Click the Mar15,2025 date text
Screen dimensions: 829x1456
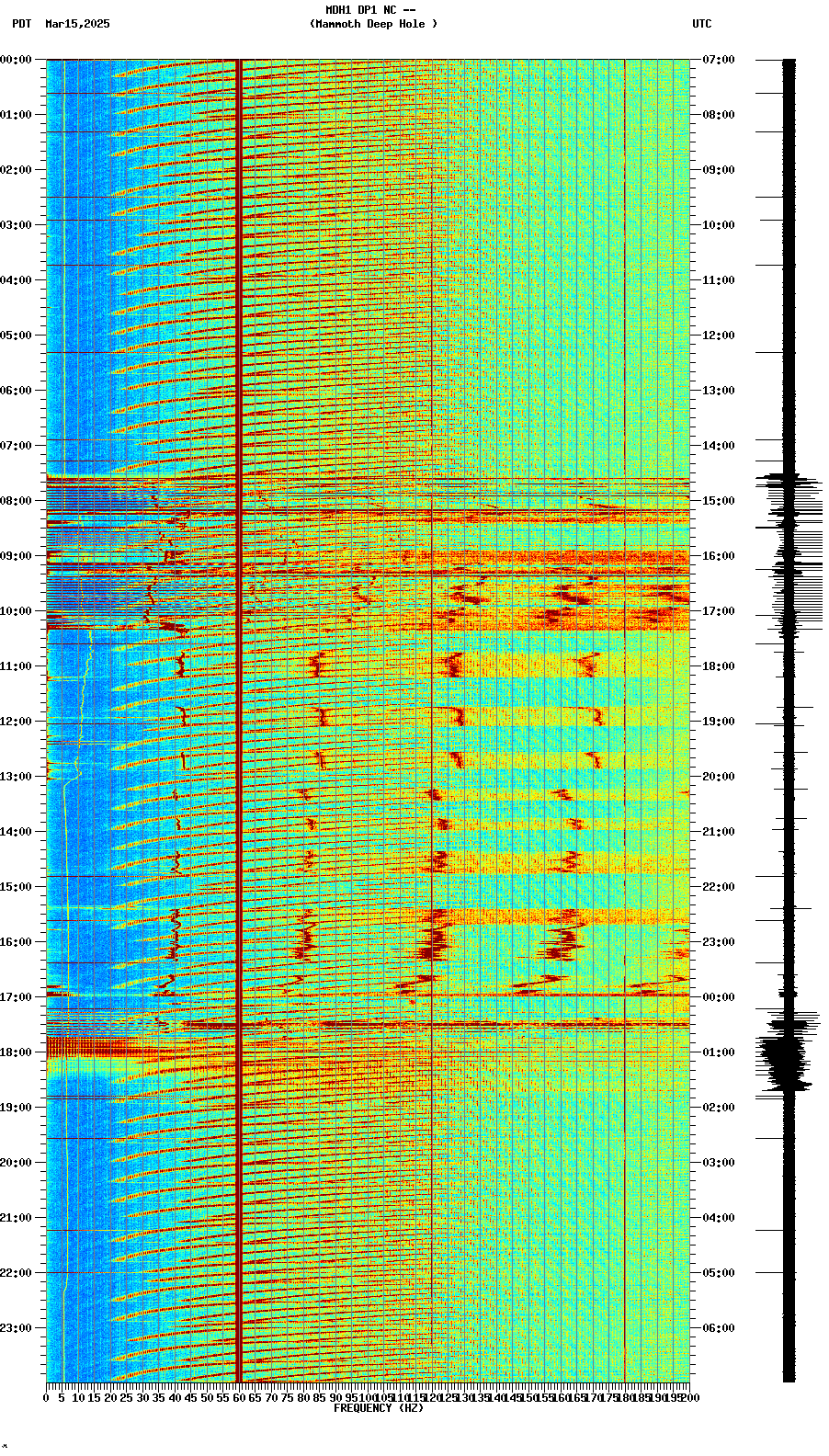pos(77,24)
